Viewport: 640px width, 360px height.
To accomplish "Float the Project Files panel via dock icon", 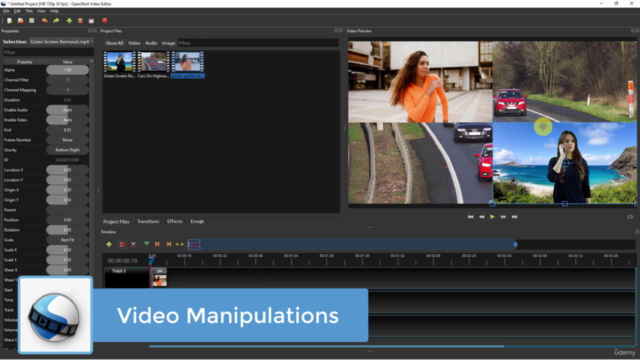I will pyautogui.click(x=336, y=31).
